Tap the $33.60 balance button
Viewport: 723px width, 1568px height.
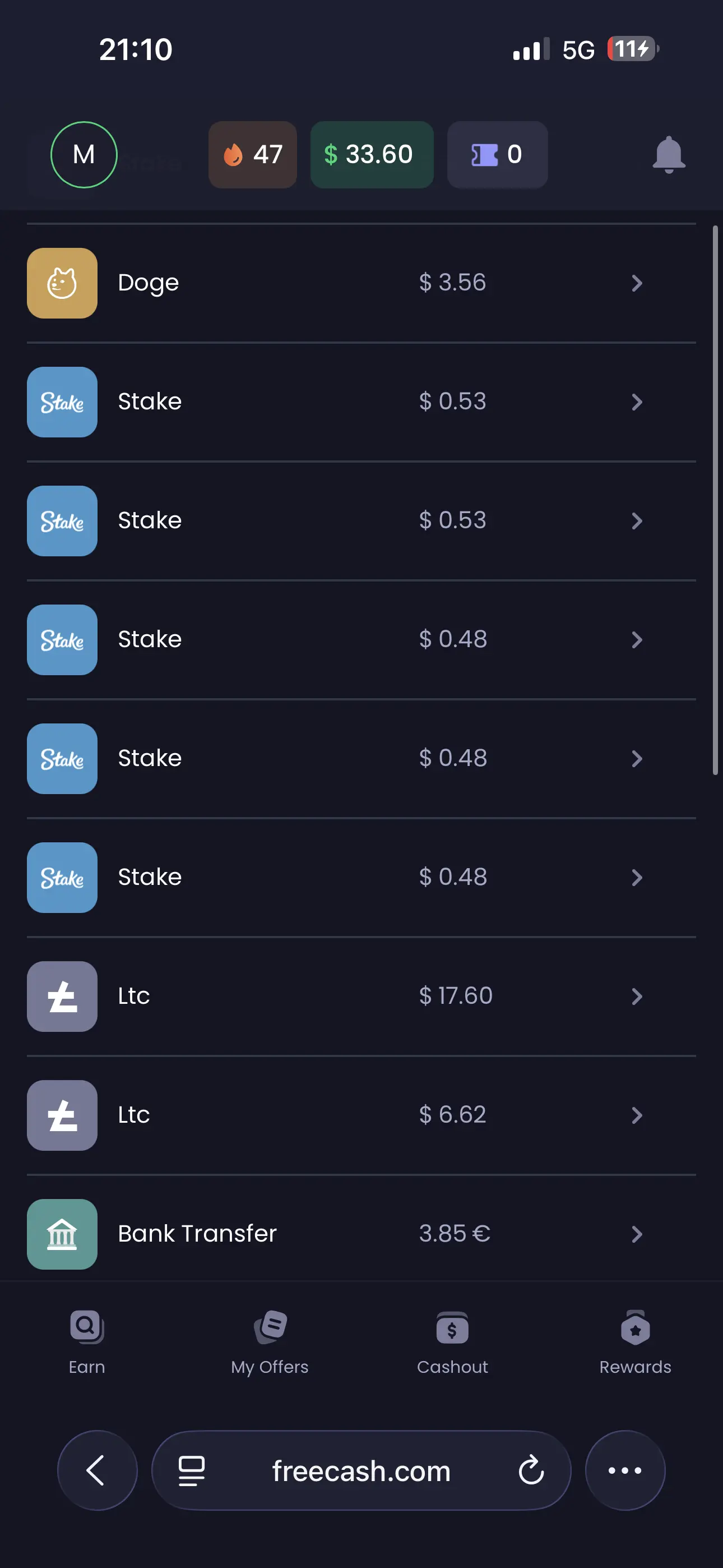pos(372,155)
